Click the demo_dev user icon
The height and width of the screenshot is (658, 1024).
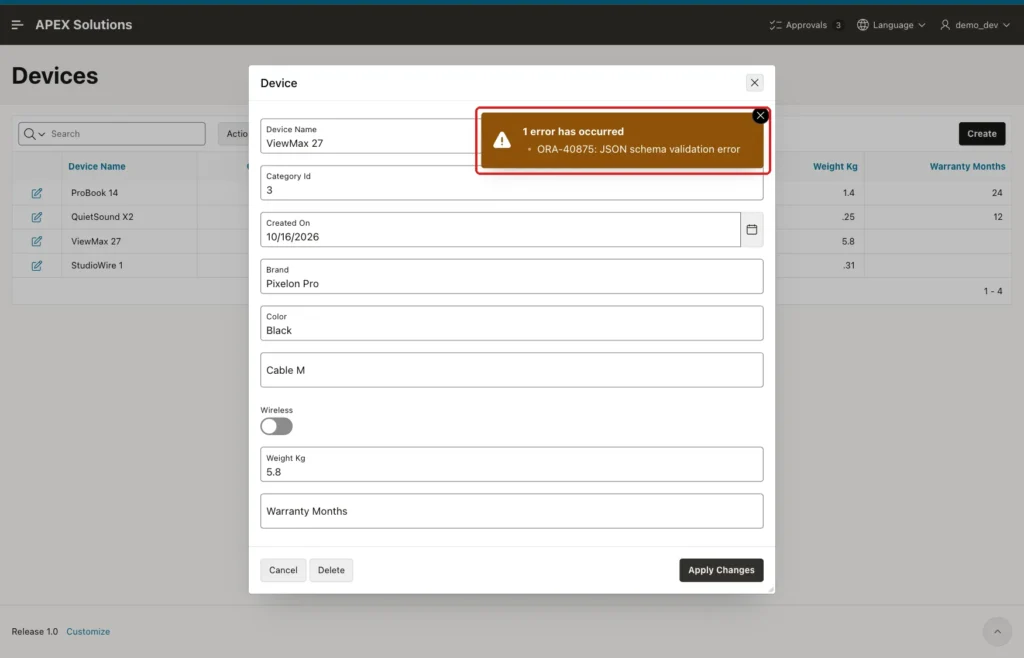click(945, 25)
